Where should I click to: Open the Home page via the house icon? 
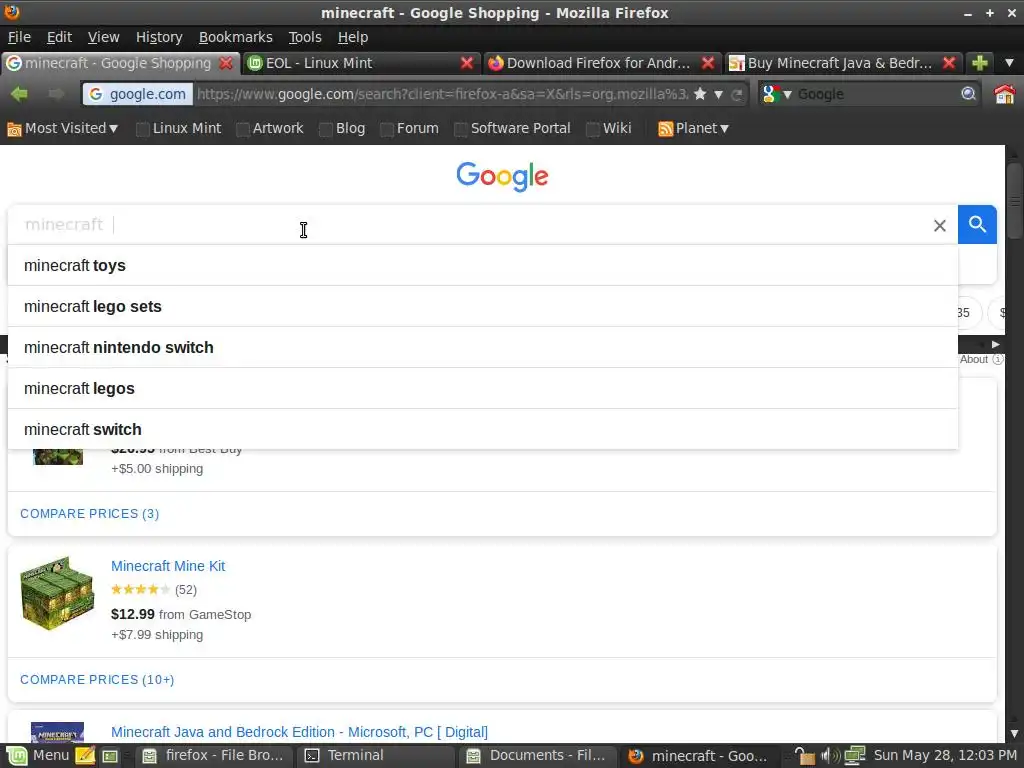(x=1004, y=94)
